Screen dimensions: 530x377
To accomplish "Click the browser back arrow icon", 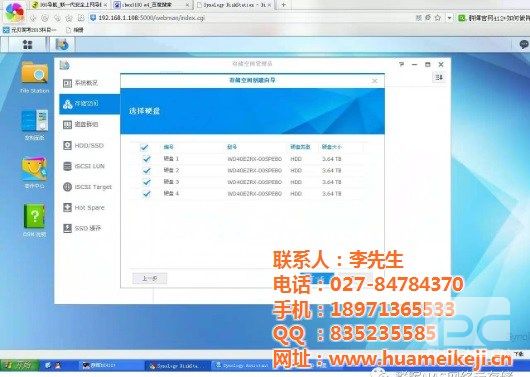I will coord(33,18).
